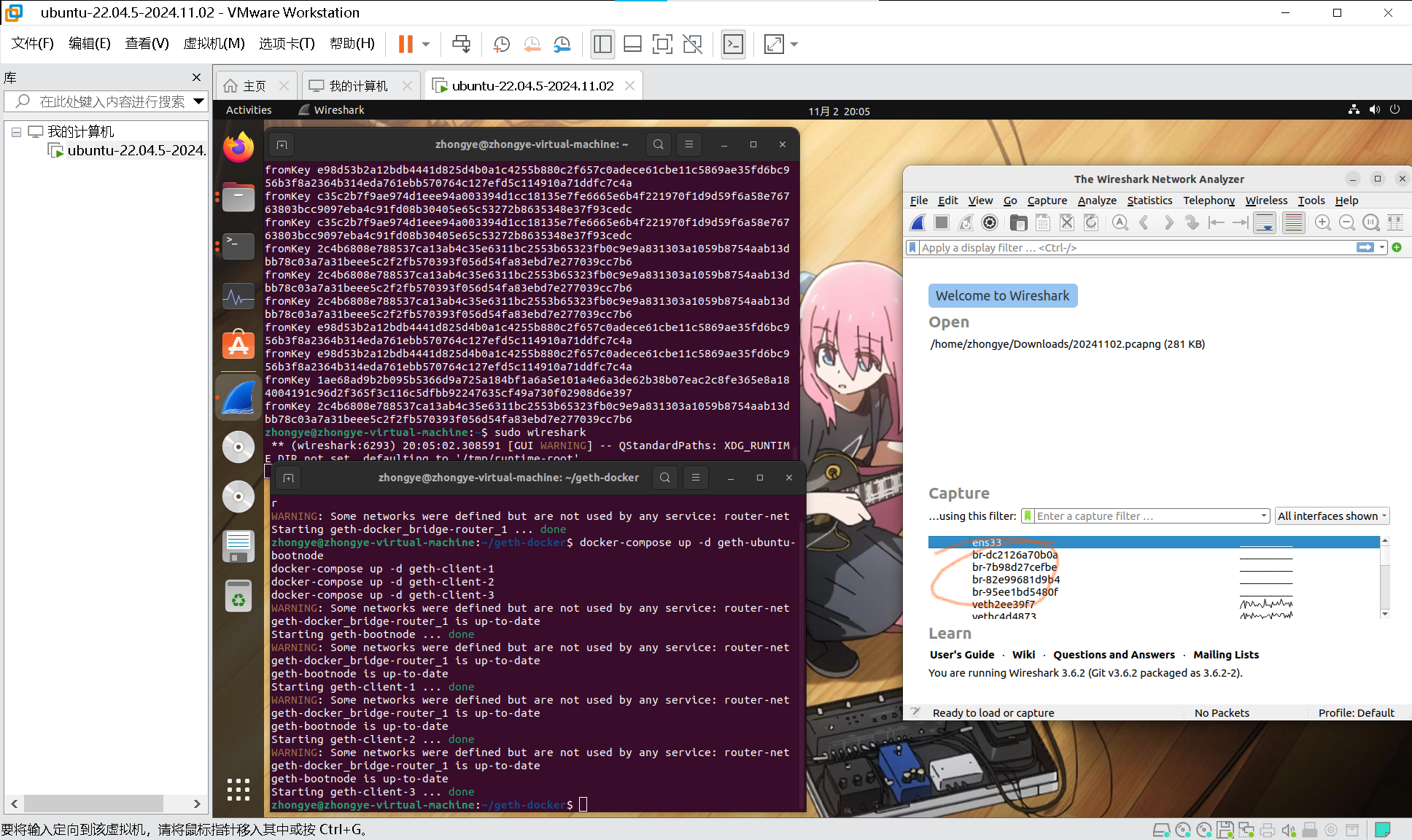This screenshot has width=1412, height=840.
Task: Click Activities in the Ubuntu top bar
Action: pyautogui.click(x=249, y=110)
